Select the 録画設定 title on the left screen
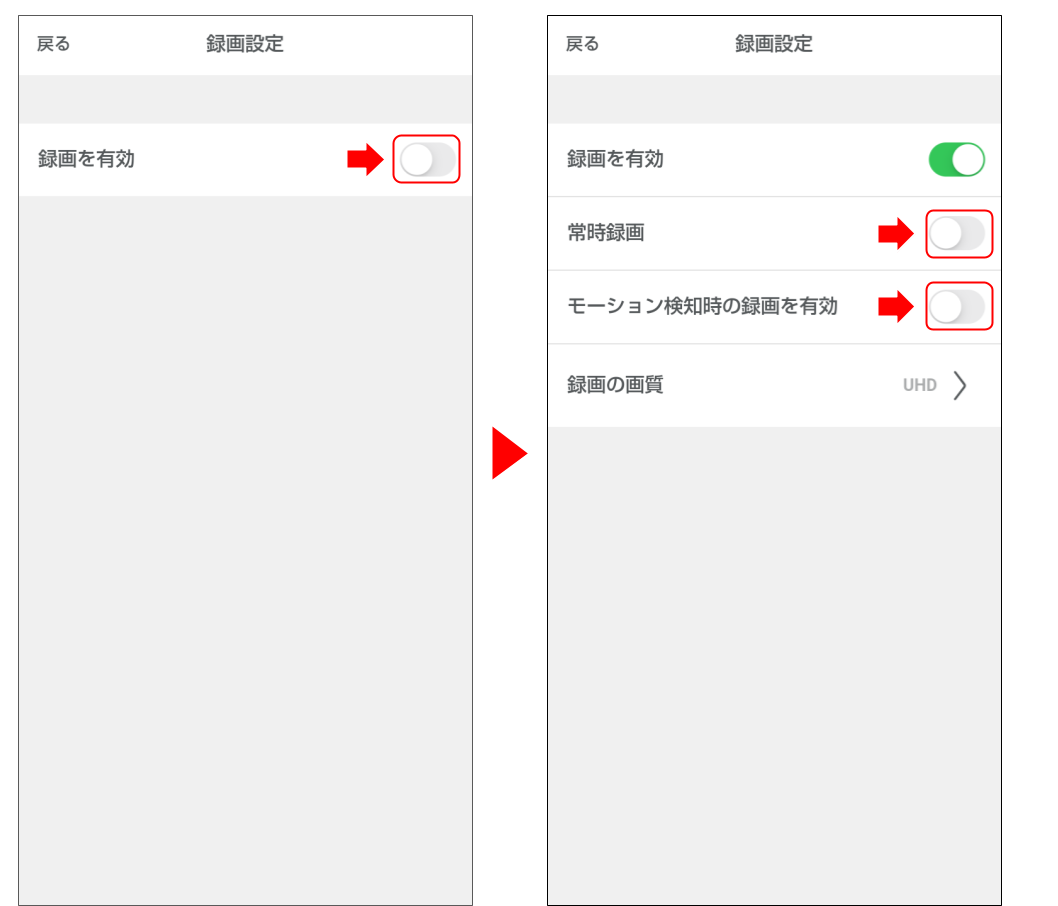Viewport: 1058px width, 906px height. coord(243,44)
